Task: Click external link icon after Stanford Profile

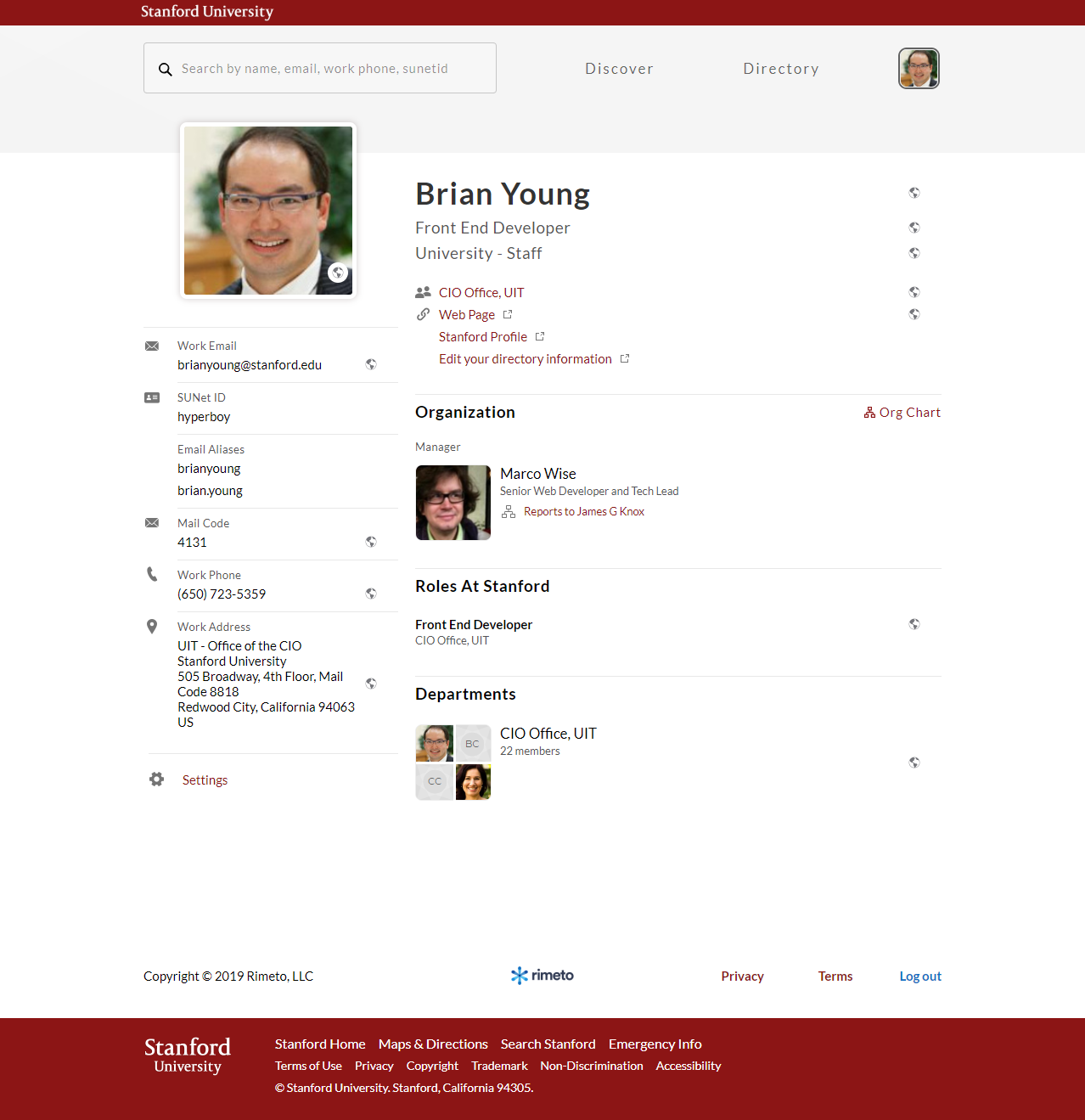Action: [x=540, y=336]
